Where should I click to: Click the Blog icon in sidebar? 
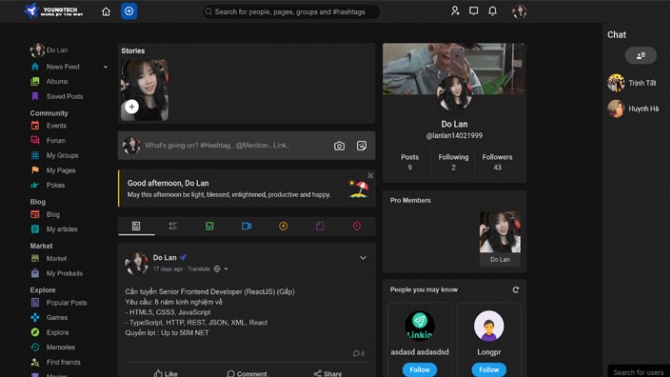click(x=35, y=215)
